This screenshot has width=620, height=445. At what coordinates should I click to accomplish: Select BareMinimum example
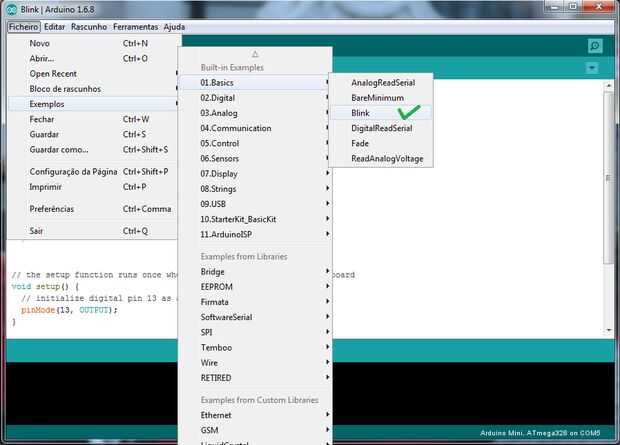point(381,98)
